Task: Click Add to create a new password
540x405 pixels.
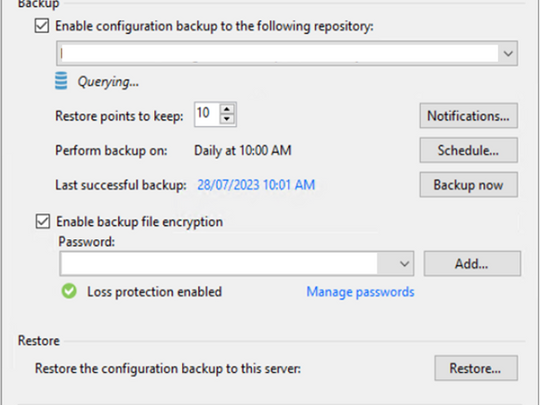Action: tap(472, 264)
